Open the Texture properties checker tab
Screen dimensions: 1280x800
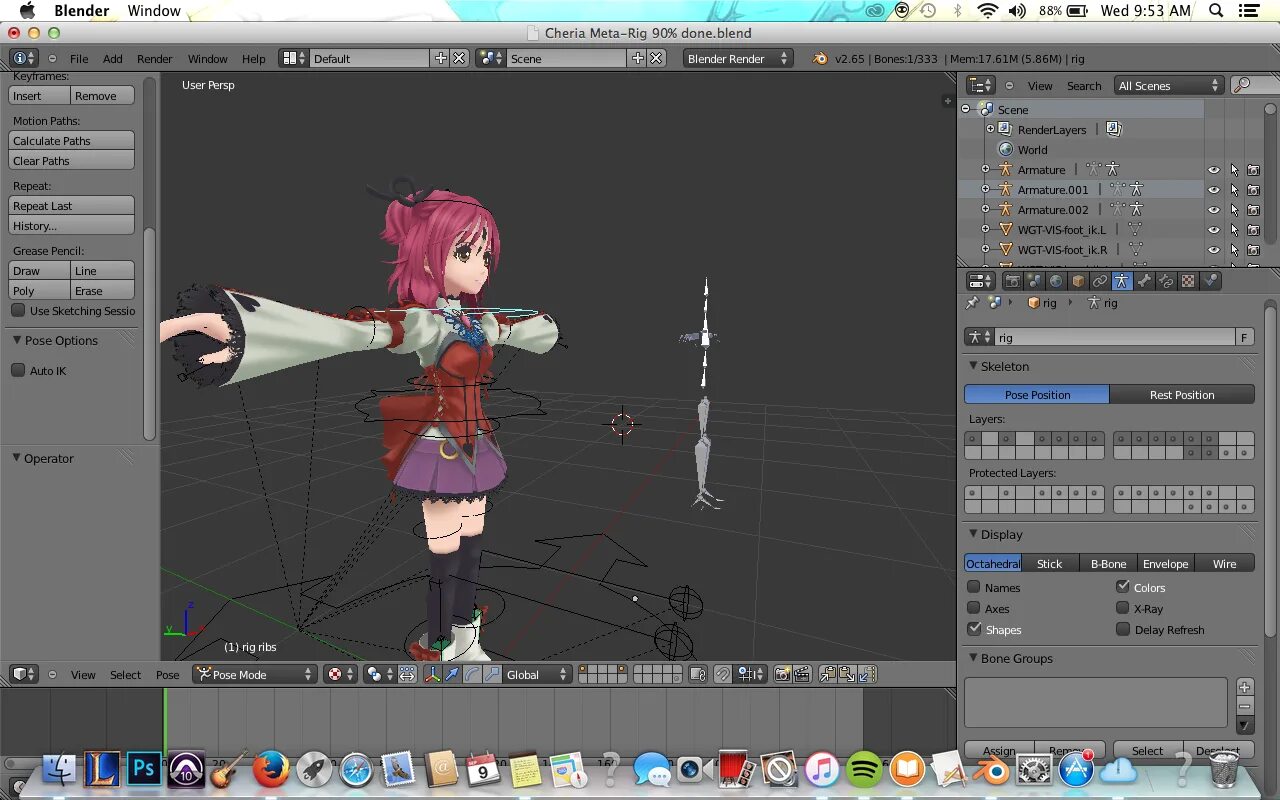[x=1188, y=282]
